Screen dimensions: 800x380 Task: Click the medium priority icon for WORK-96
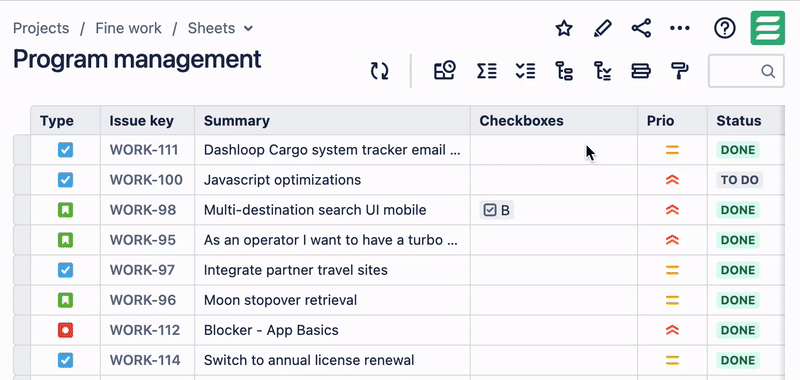[x=672, y=300]
